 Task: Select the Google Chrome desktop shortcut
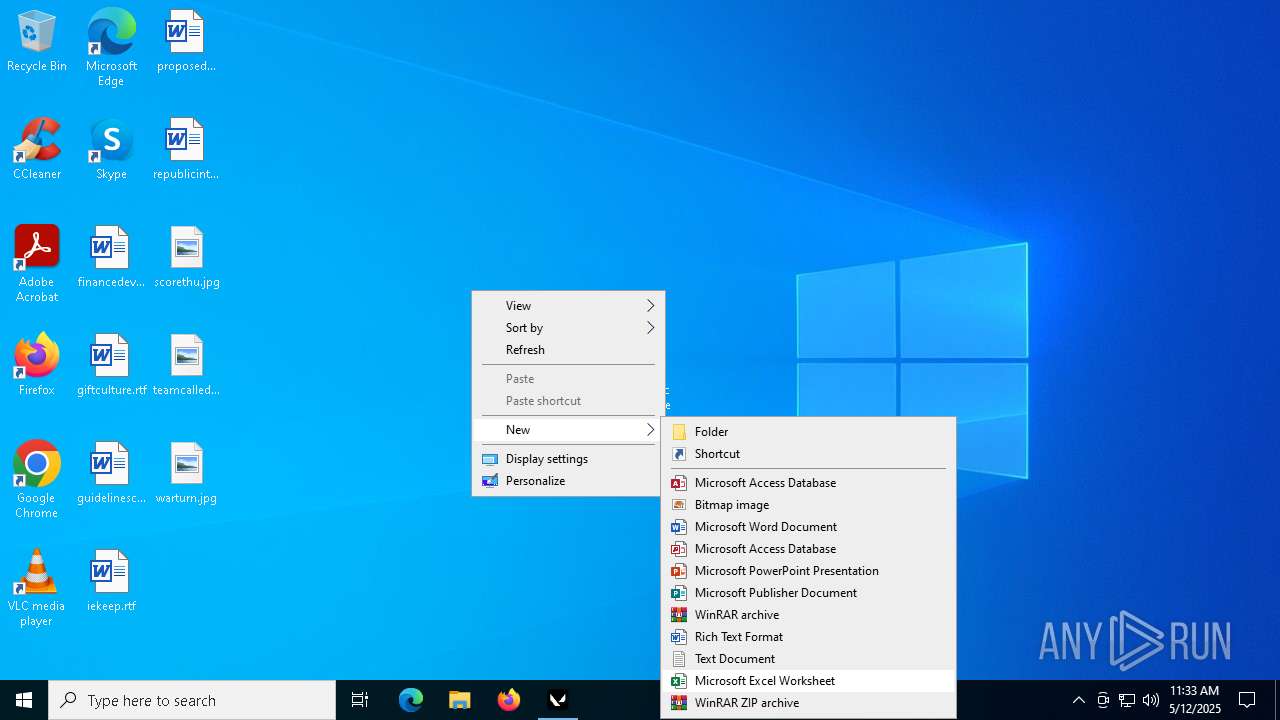(37, 480)
